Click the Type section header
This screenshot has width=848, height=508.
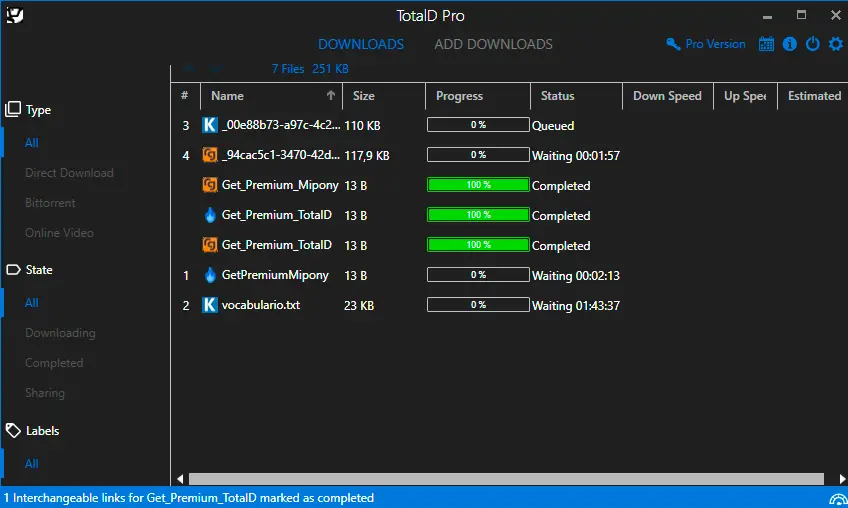(x=38, y=110)
